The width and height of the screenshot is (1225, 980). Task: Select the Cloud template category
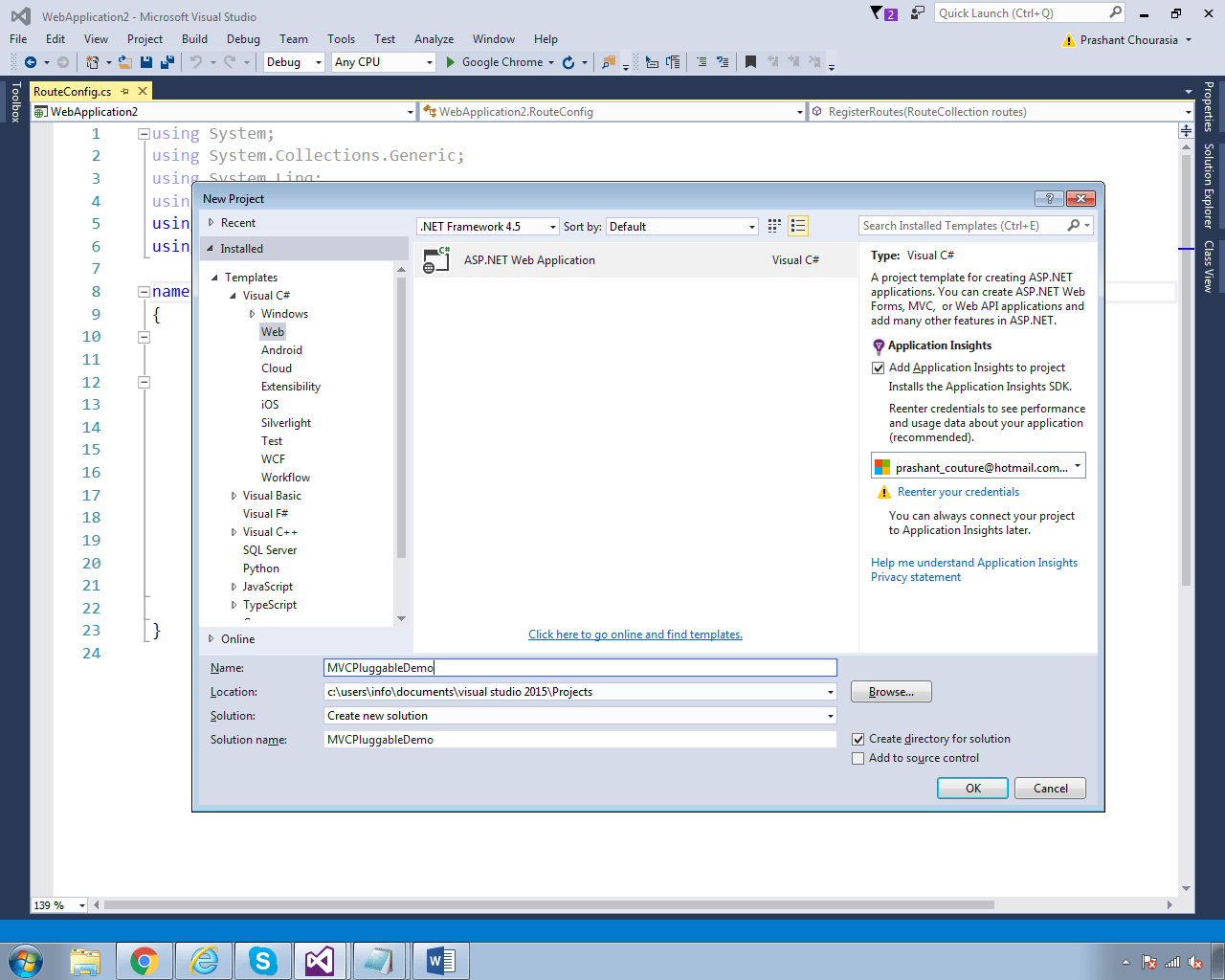click(277, 368)
